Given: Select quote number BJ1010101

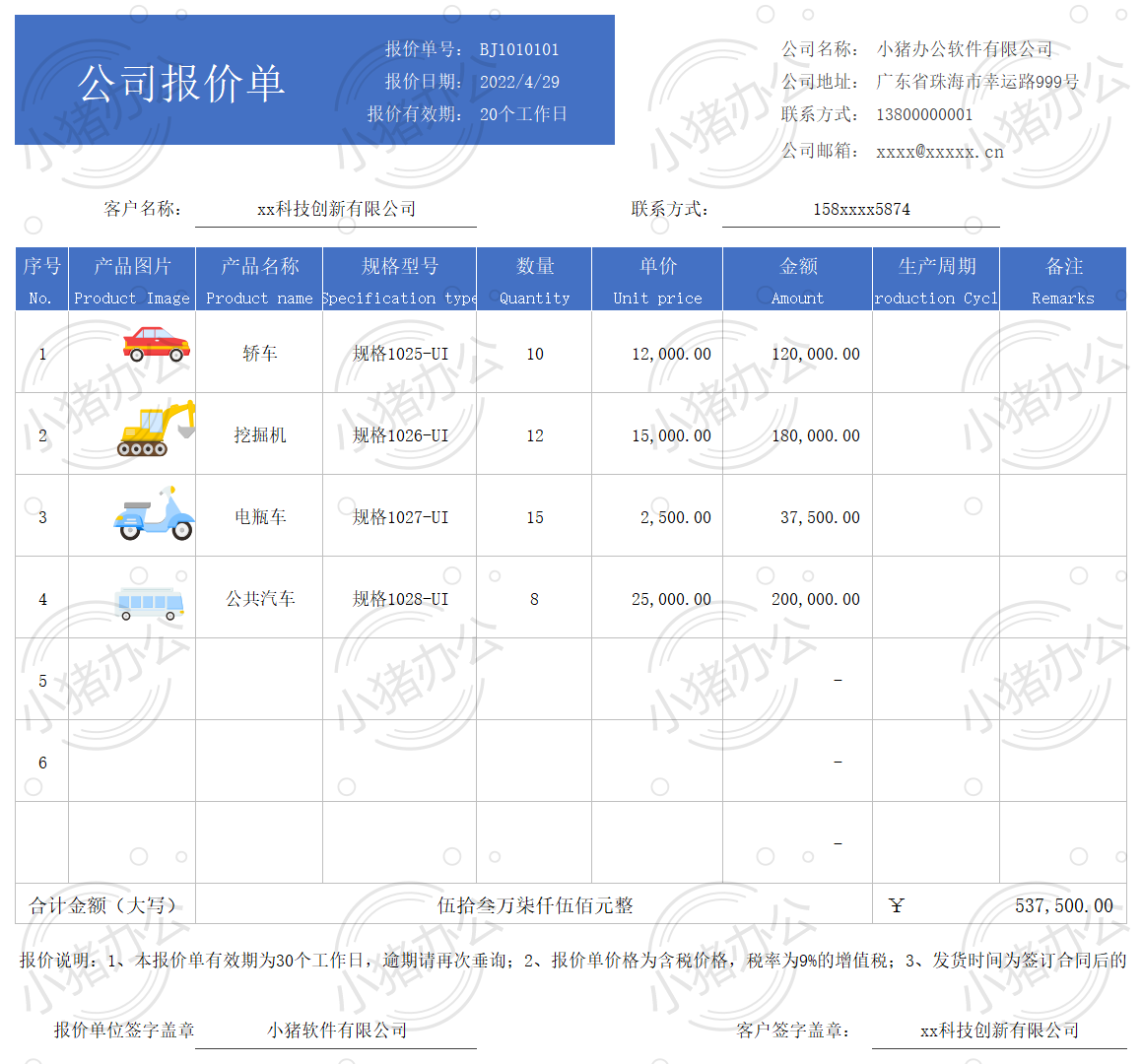Looking at the screenshot, I should (x=518, y=49).
